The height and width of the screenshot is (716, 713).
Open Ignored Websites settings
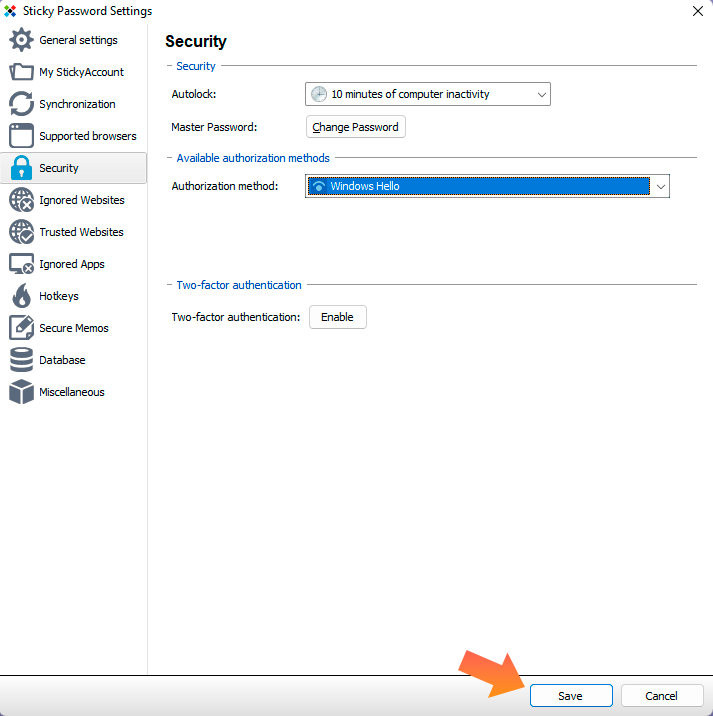coord(82,200)
